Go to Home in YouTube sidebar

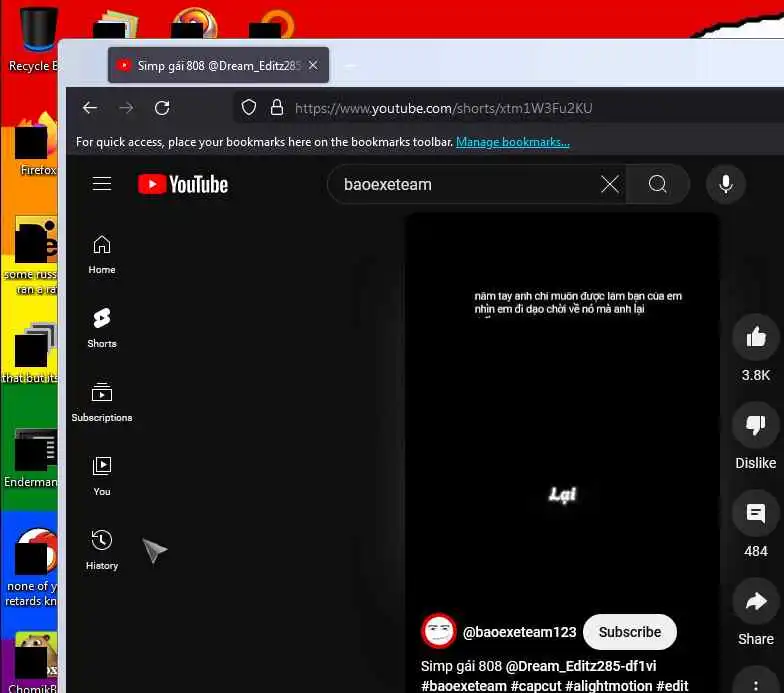point(102,254)
